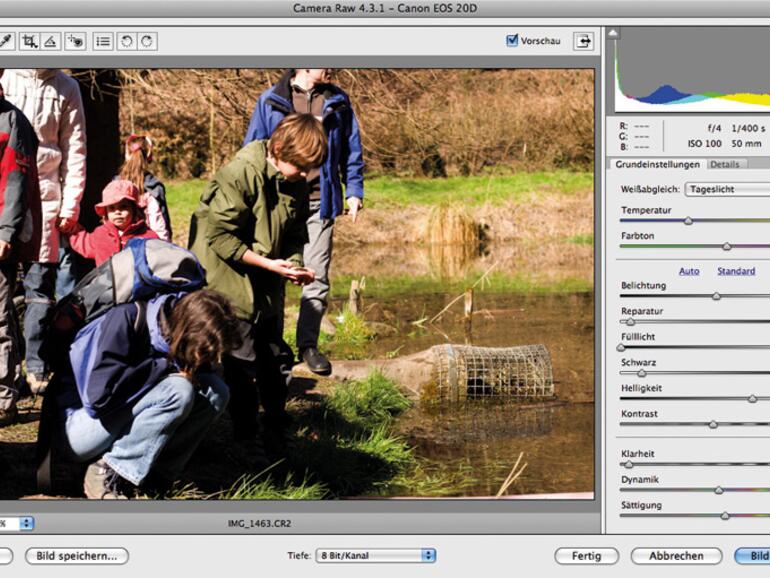Click the Reparatur slider handle
The width and height of the screenshot is (770, 578).
(631, 322)
